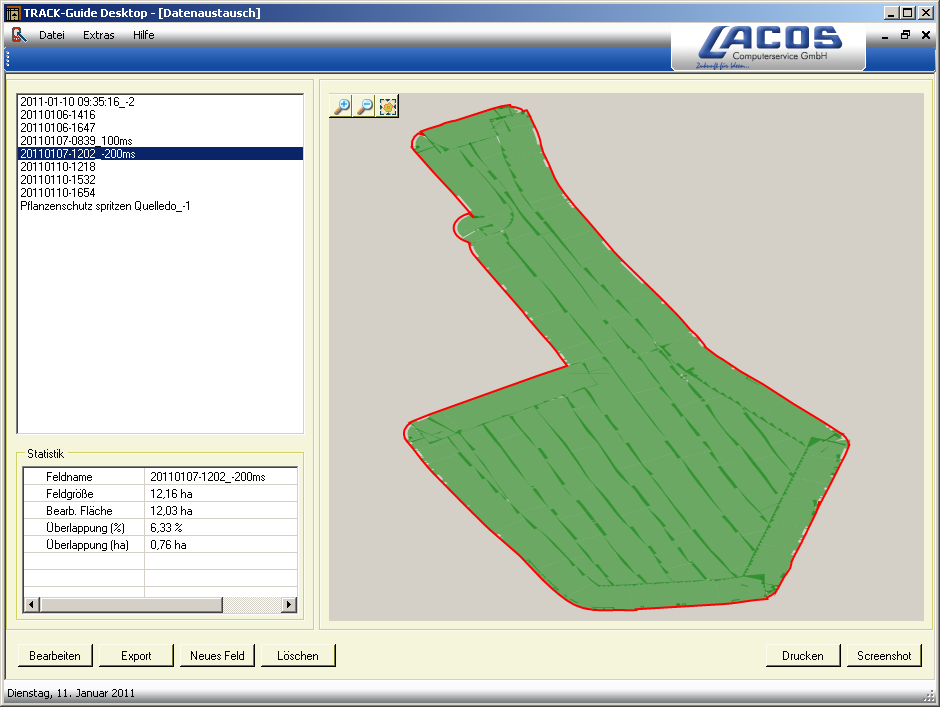Click the fit-field-to-view icon
Image resolution: width=940 pixels, height=707 pixels.
(388, 106)
